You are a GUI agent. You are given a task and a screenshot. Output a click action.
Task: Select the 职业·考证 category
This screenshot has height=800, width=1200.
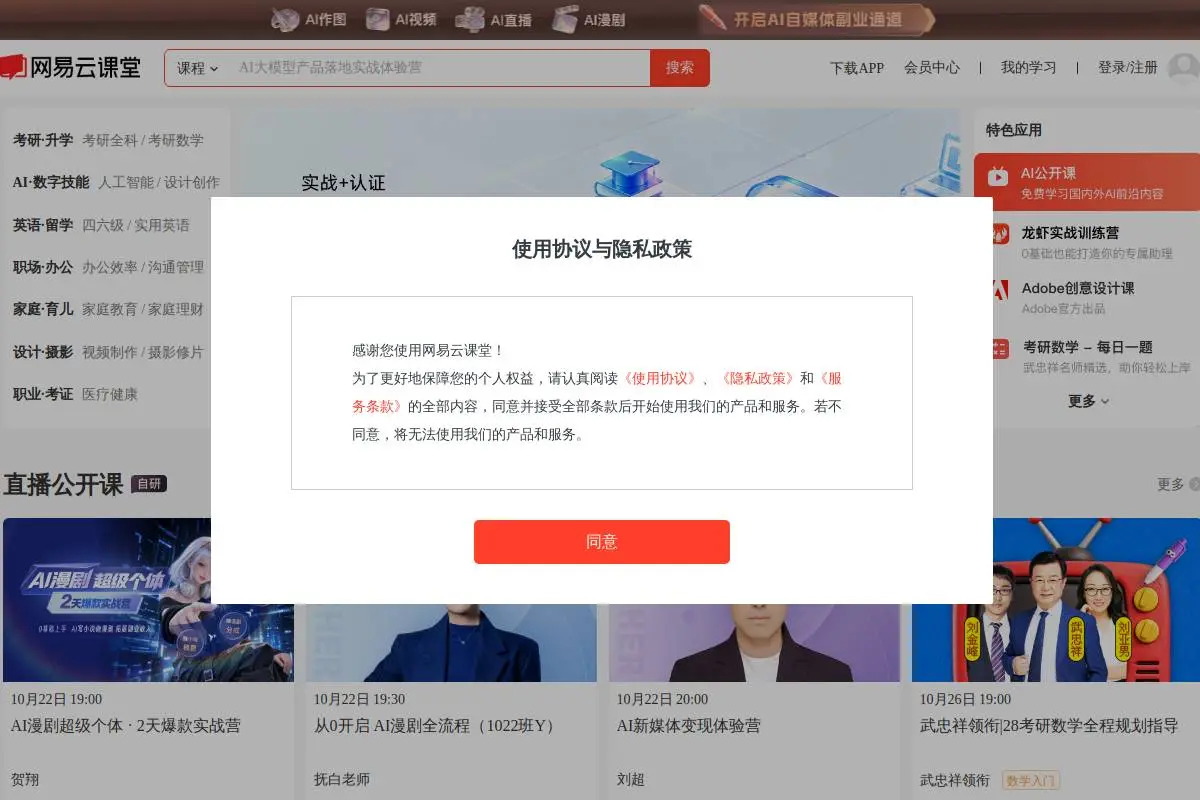[43, 394]
